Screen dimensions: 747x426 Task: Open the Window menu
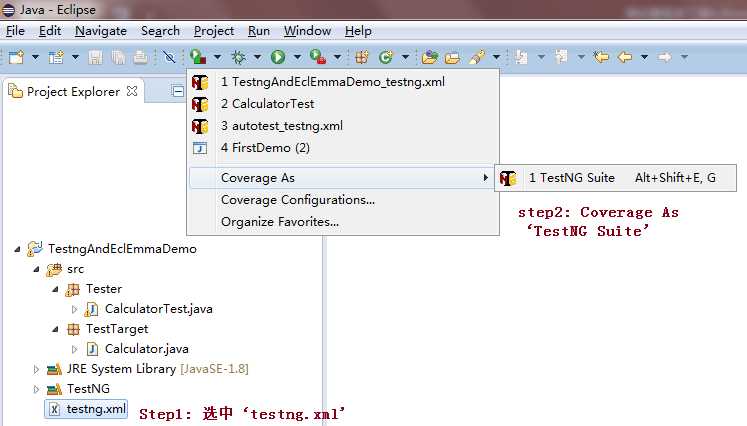click(x=307, y=31)
